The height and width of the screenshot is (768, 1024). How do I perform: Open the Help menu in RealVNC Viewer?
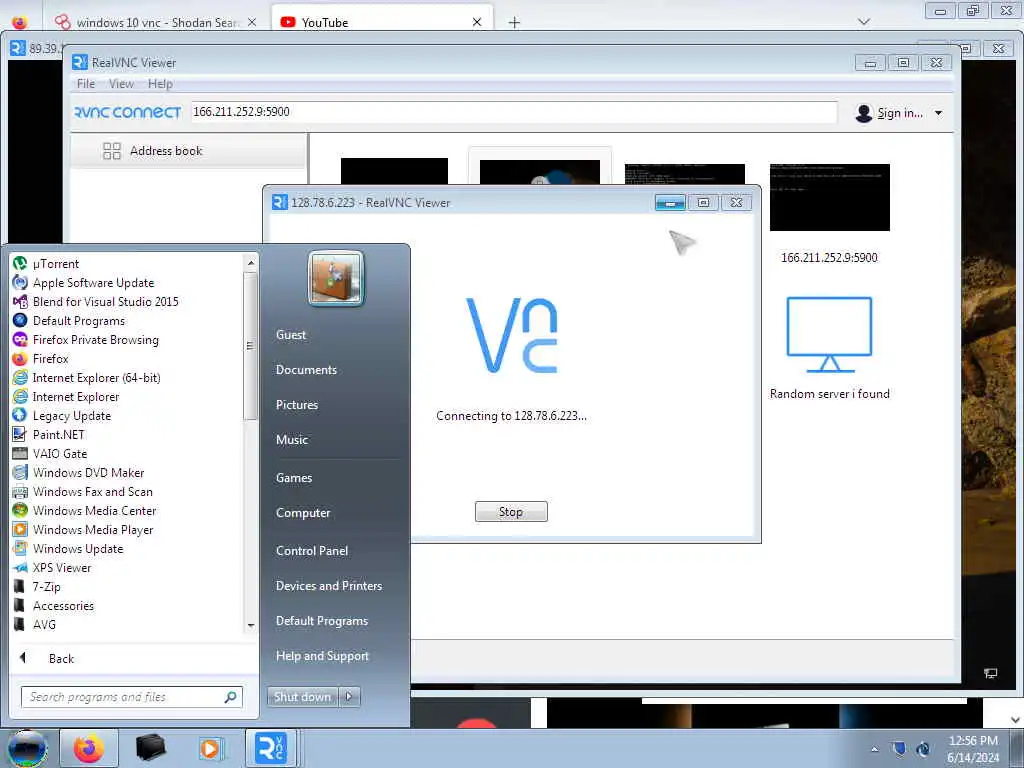click(x=160, y=84)
